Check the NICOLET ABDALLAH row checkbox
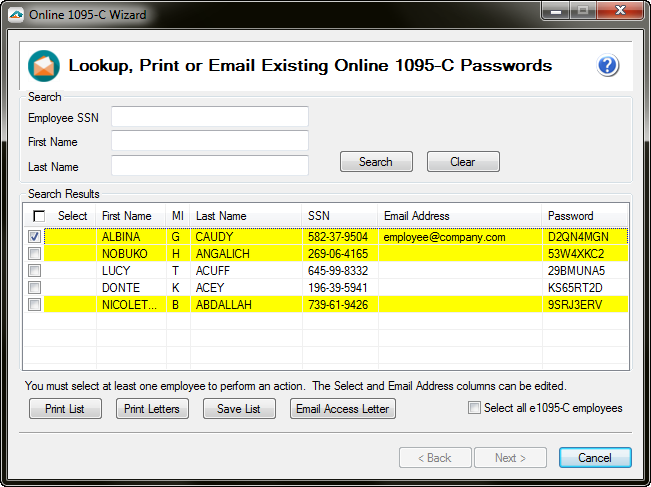The height and width of the screenshot is (487, 651). [x=35, y=305]
